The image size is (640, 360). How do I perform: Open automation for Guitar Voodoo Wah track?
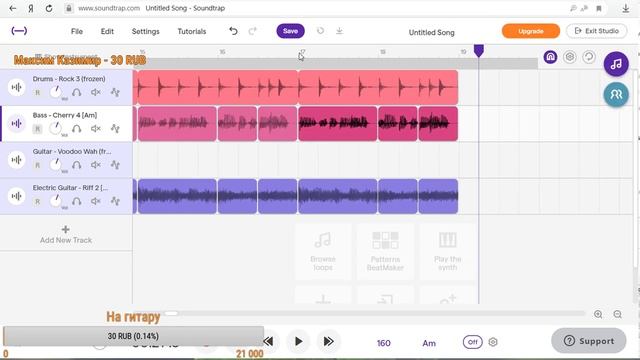pos(116,165)
